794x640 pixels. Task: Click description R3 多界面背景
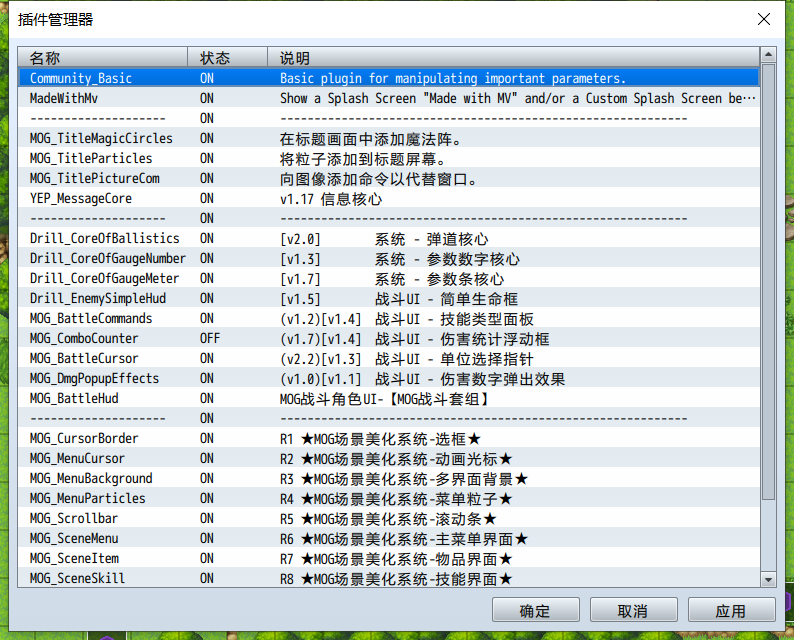pos(404,479)
